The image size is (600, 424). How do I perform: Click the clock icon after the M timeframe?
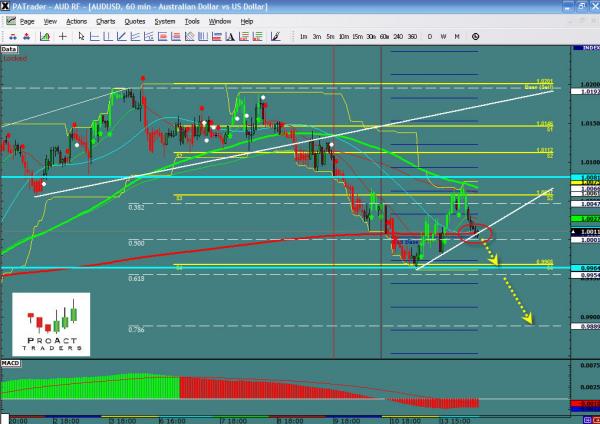click(475, 36)
